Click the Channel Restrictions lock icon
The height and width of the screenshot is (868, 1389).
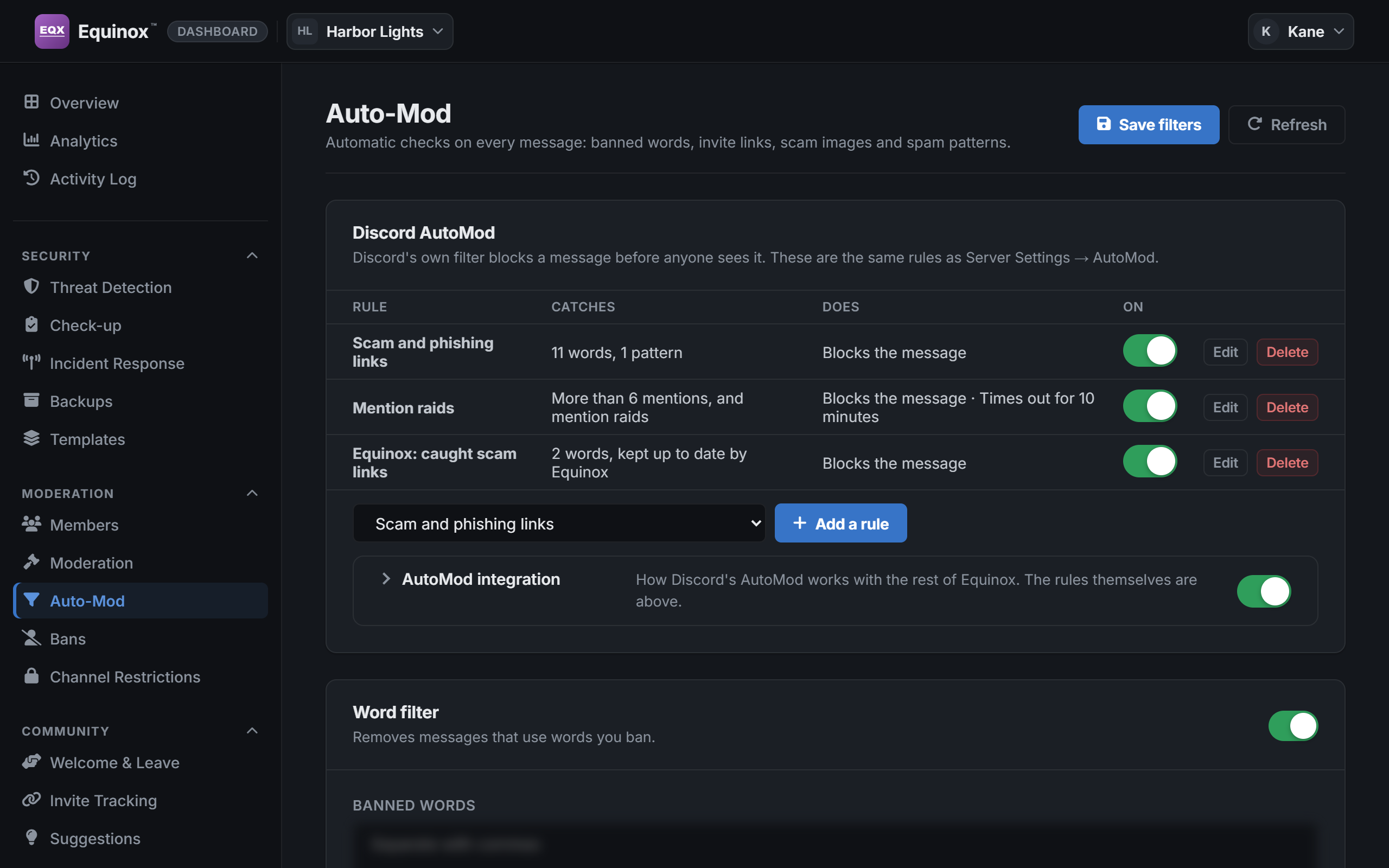click(31, 676)
